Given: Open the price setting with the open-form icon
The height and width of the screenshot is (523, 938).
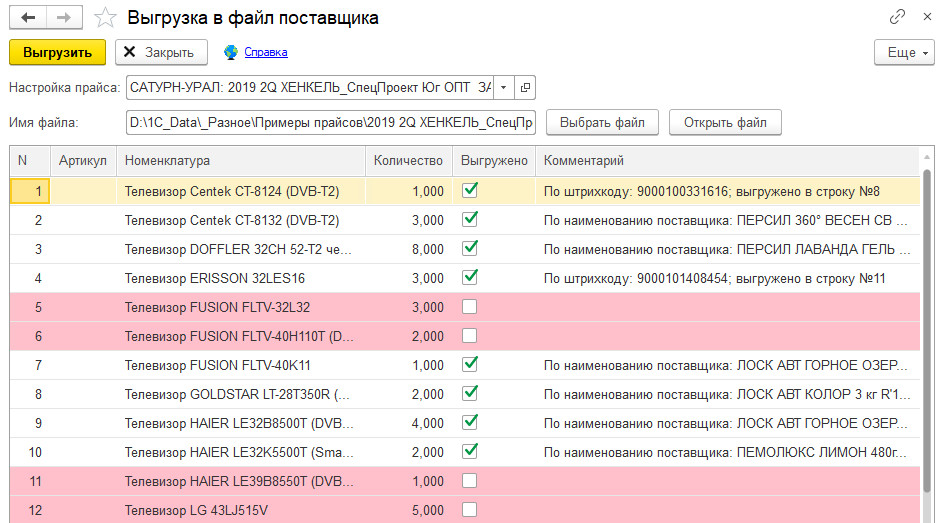Looking at the screenshot, I should point(525,87).
